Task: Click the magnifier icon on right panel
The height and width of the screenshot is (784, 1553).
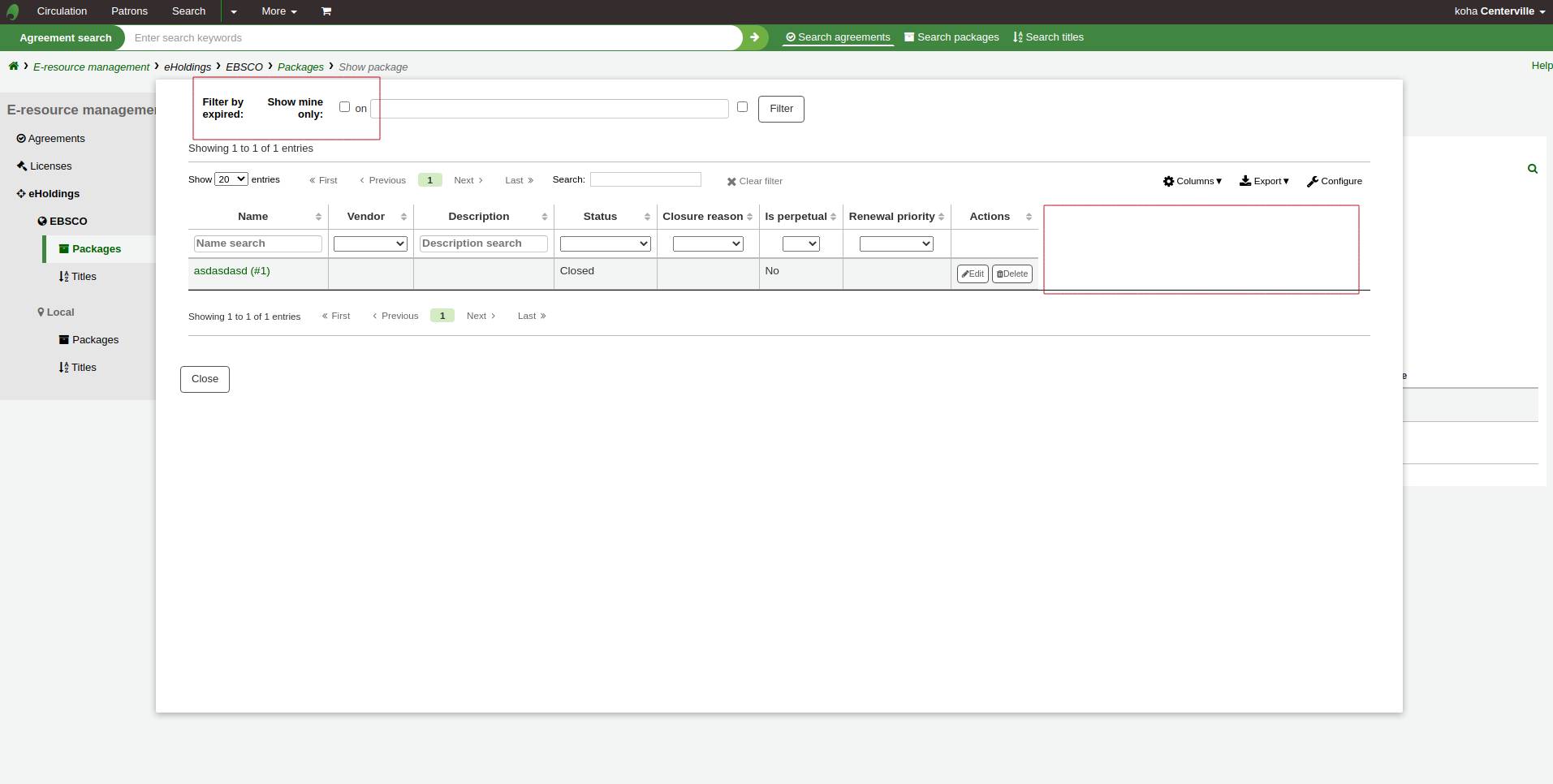Action: 1532,169
